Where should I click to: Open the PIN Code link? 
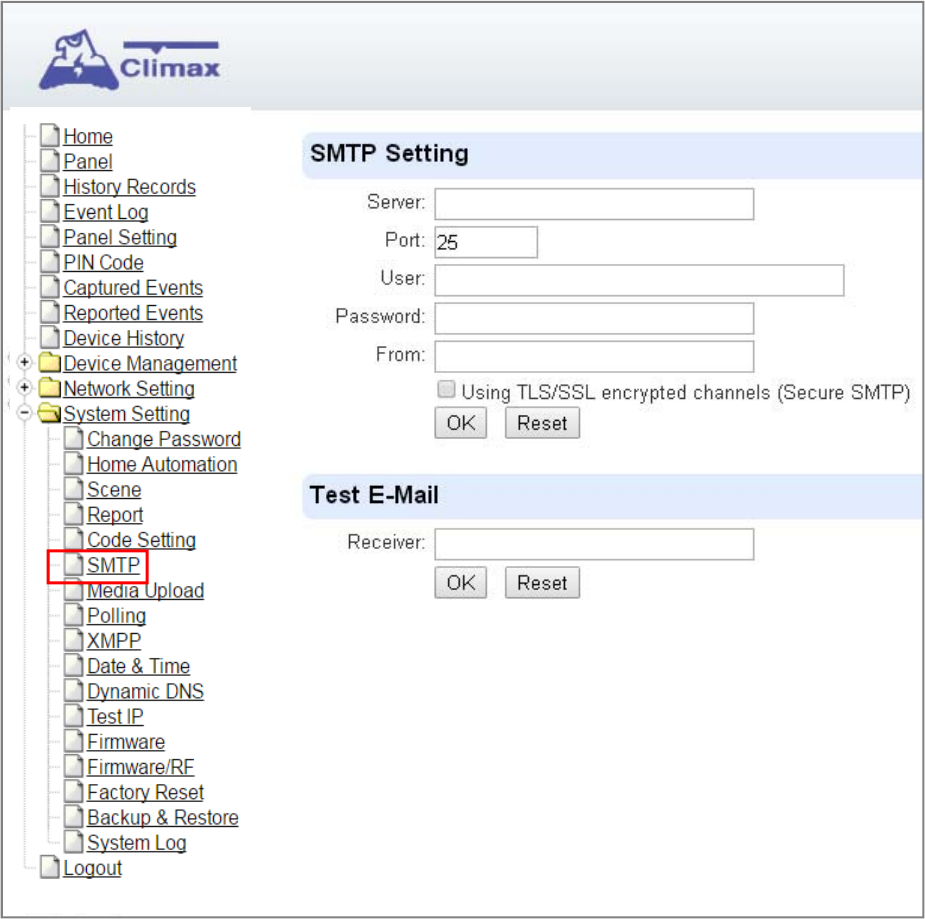click(x=103, y=262)
